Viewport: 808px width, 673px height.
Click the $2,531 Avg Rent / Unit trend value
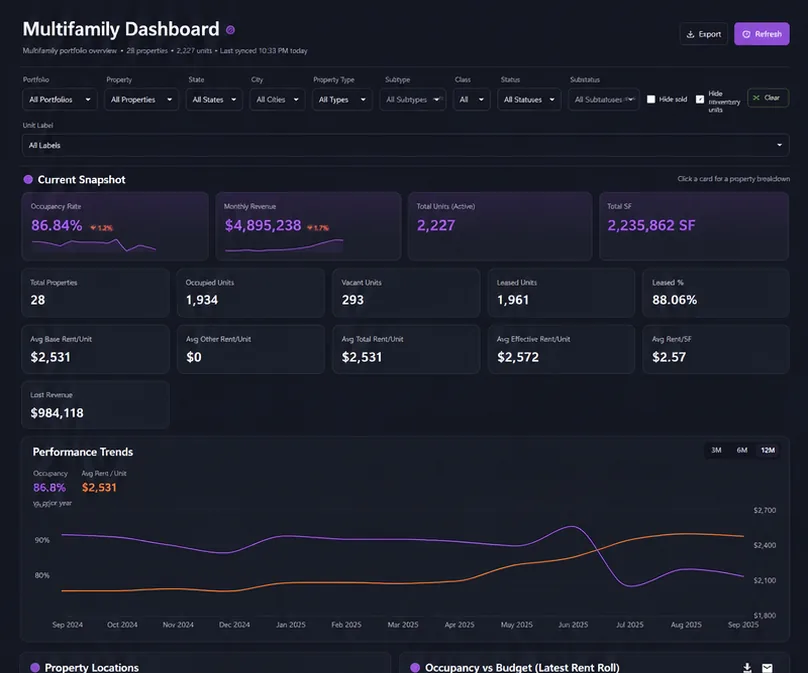click(99, 487)
